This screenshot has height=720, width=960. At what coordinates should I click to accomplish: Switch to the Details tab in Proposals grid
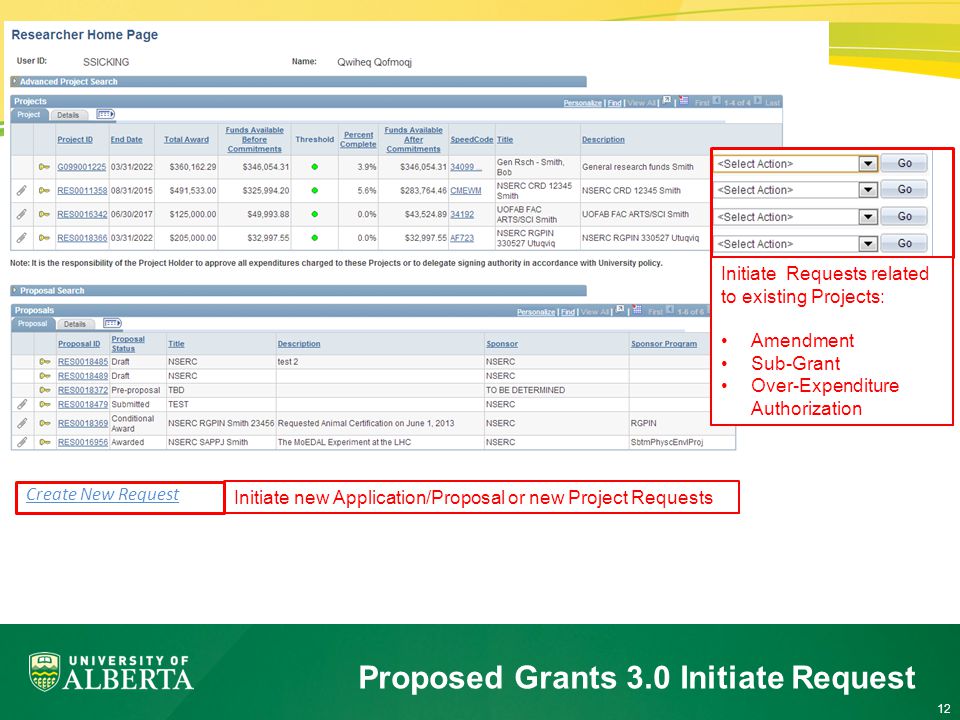75,324
